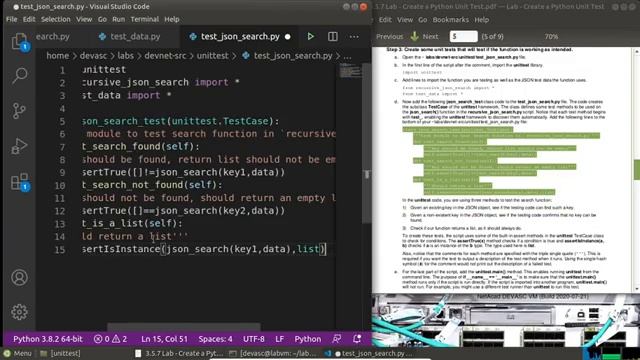This screenshot has width=640, height=360.
Task: Click line 5 json_search_test class definition
Action: coord(180,121)
